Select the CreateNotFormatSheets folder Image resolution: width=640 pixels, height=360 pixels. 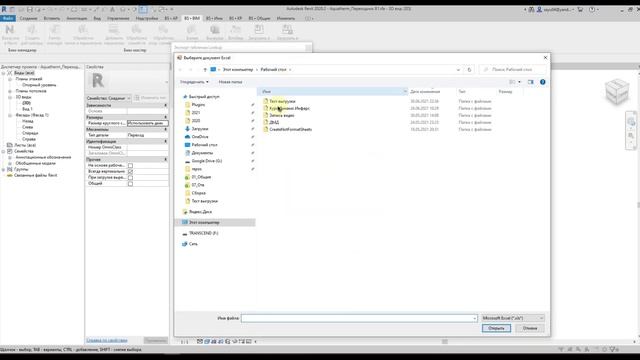(x=290, y=129)
